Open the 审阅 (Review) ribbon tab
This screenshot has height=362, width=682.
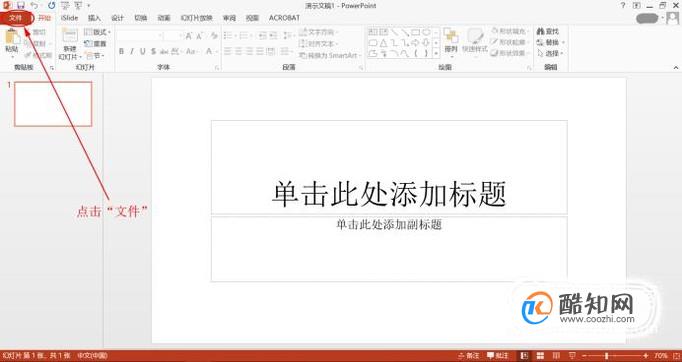229,18
